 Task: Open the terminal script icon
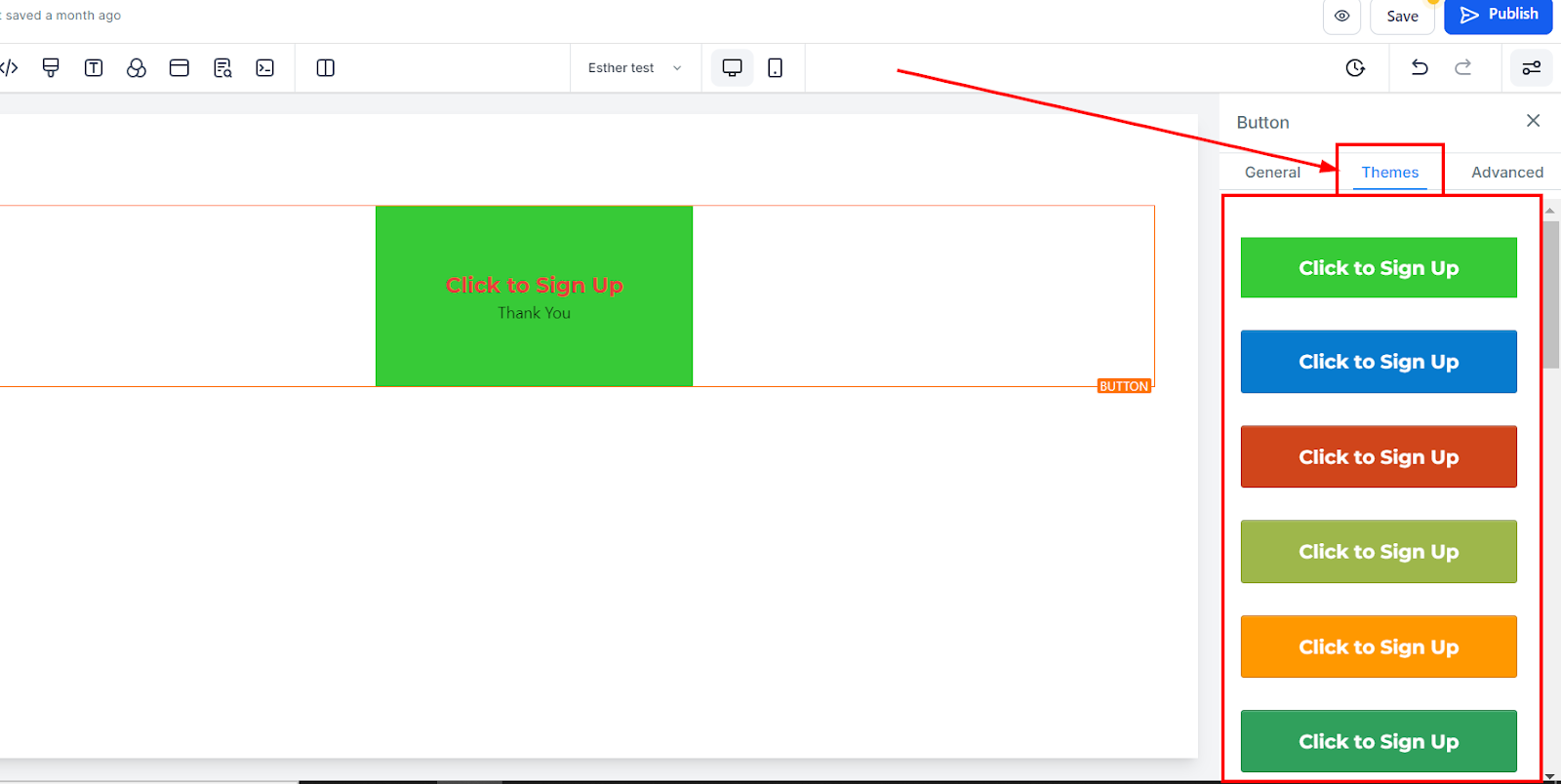pyautogui.click(x=265, y=67)
